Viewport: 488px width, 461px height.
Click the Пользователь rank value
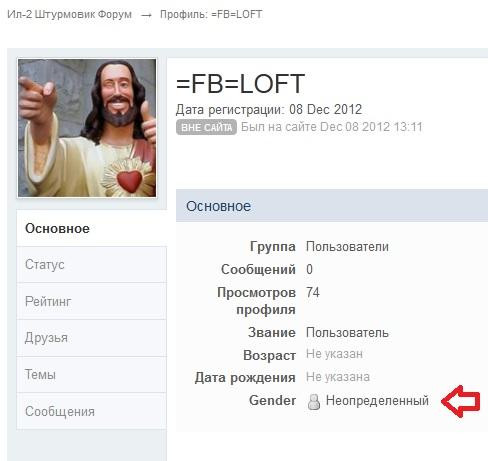[347, 332]
